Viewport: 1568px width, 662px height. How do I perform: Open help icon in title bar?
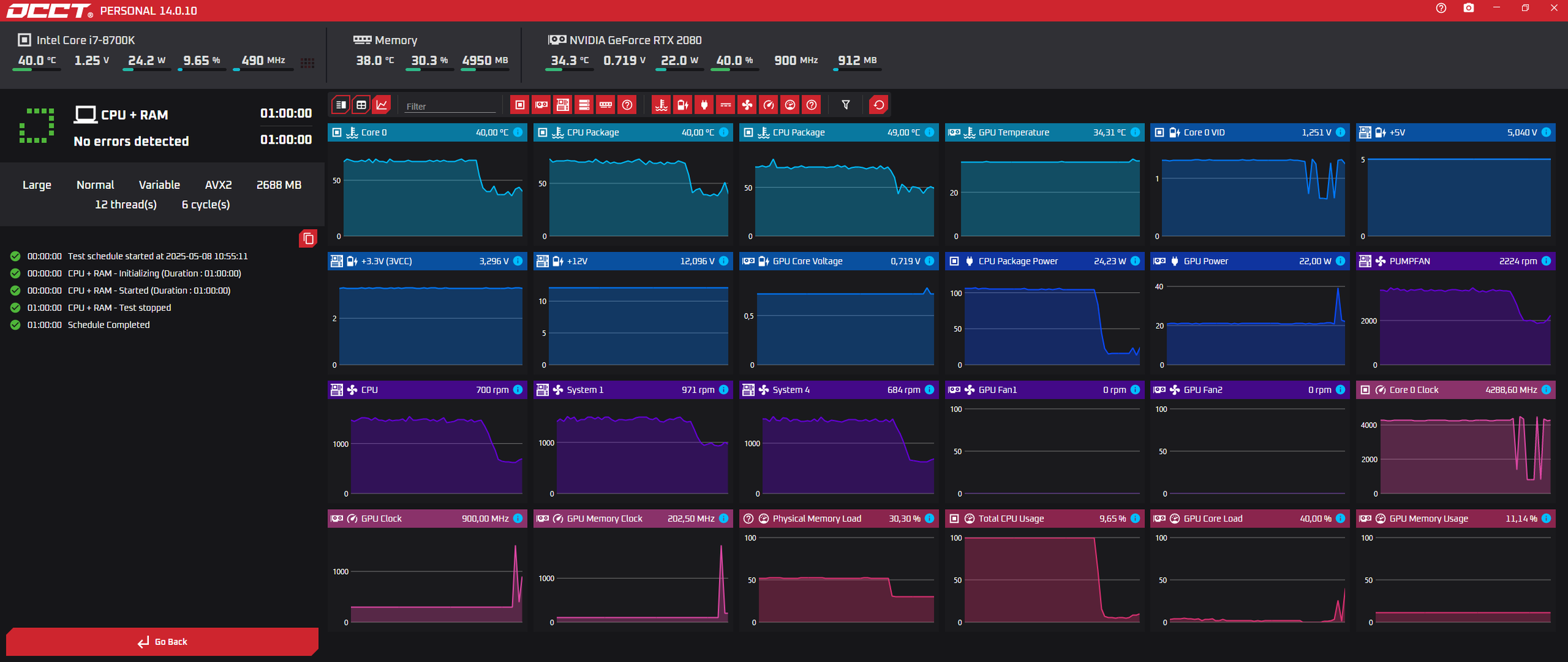coord(1441,9)
